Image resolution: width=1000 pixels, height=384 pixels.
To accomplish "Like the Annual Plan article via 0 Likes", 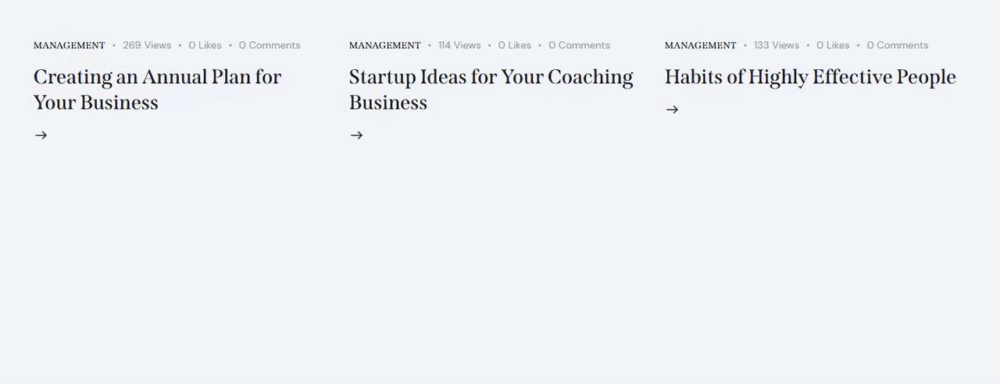I will pyautogui.click(x=205, y=45).
